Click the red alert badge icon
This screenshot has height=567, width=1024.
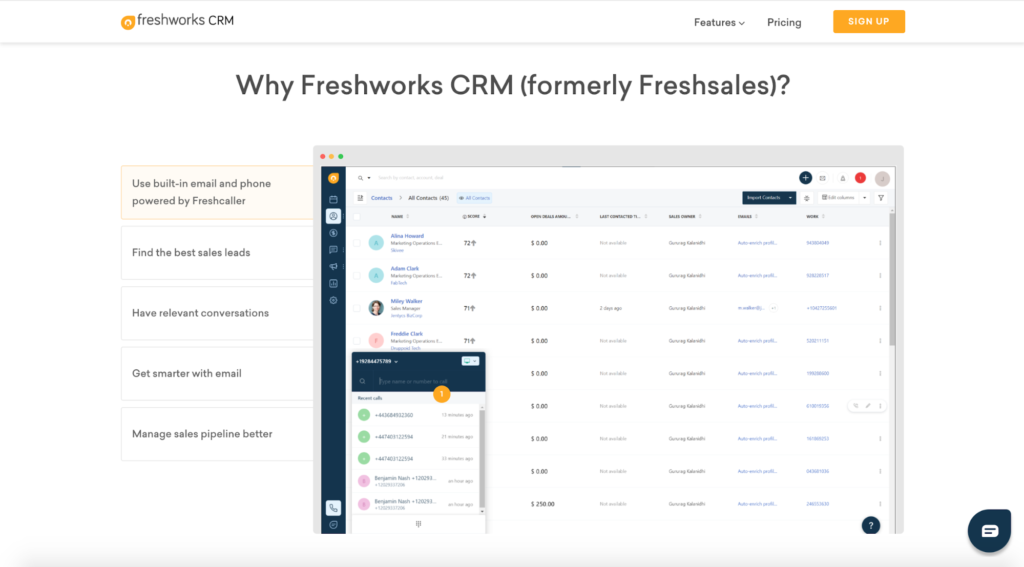[861, 178]
